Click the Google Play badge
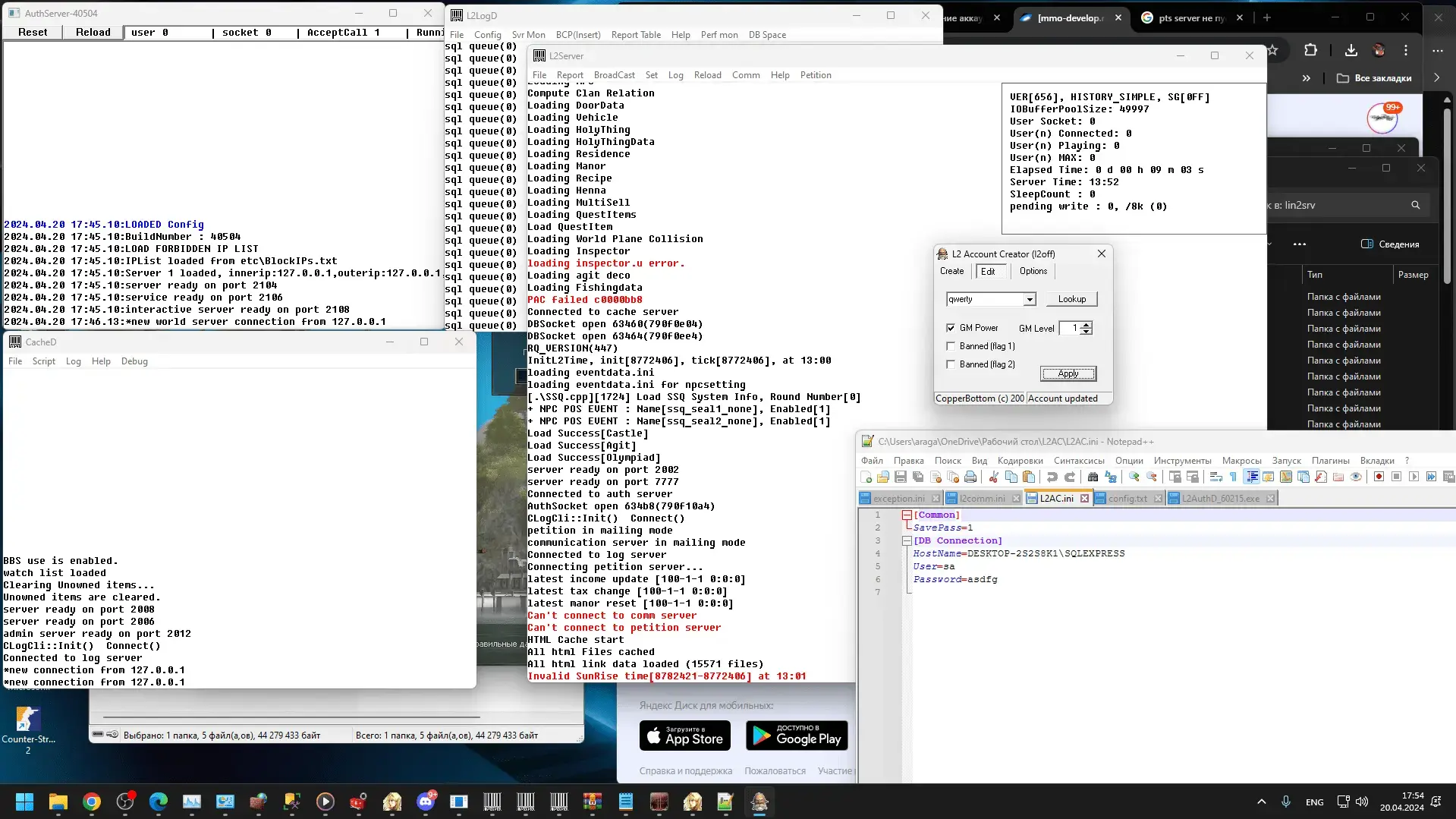 797,736
